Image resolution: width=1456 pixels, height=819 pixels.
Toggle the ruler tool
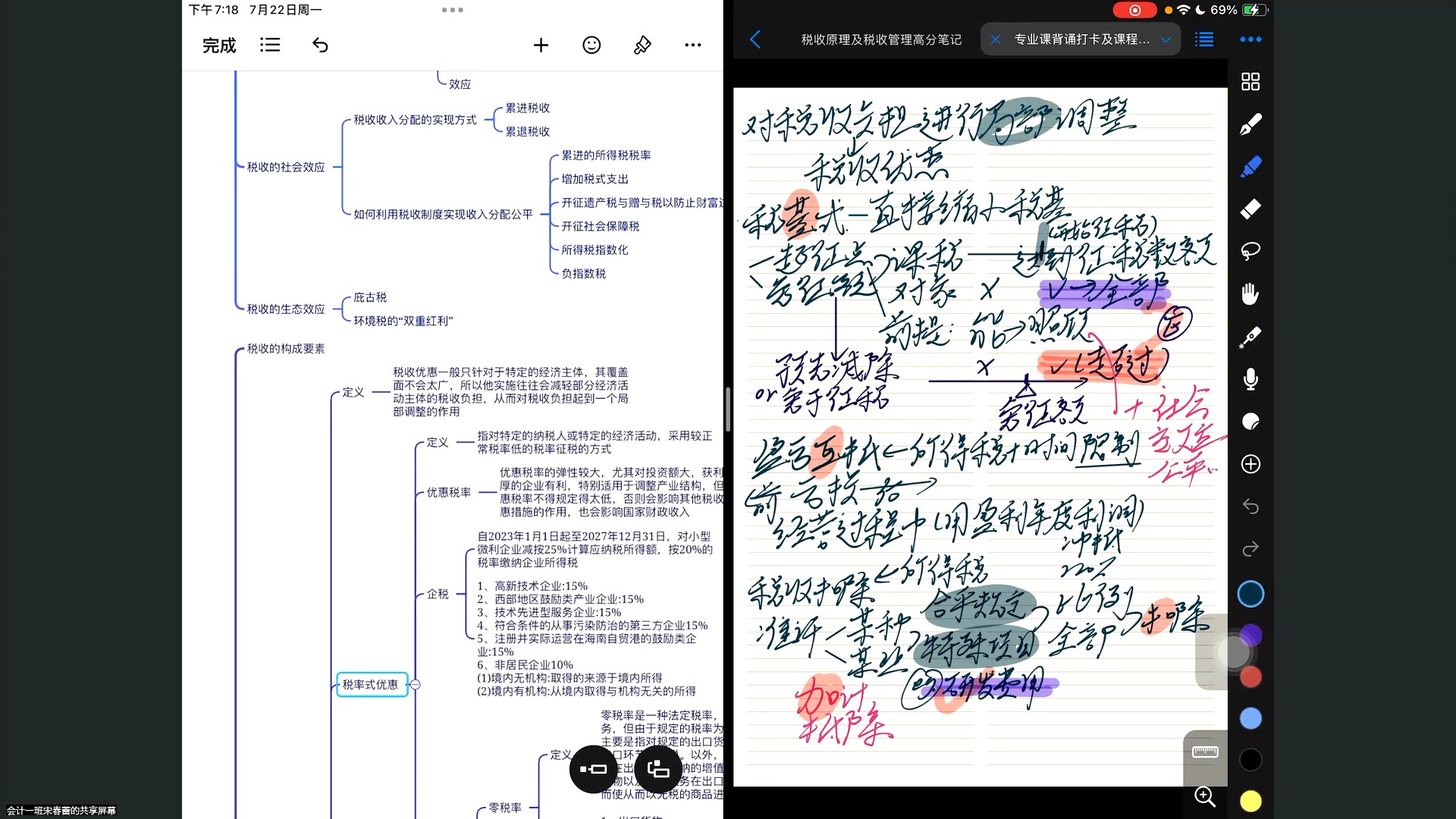(x=1205, y=752)
